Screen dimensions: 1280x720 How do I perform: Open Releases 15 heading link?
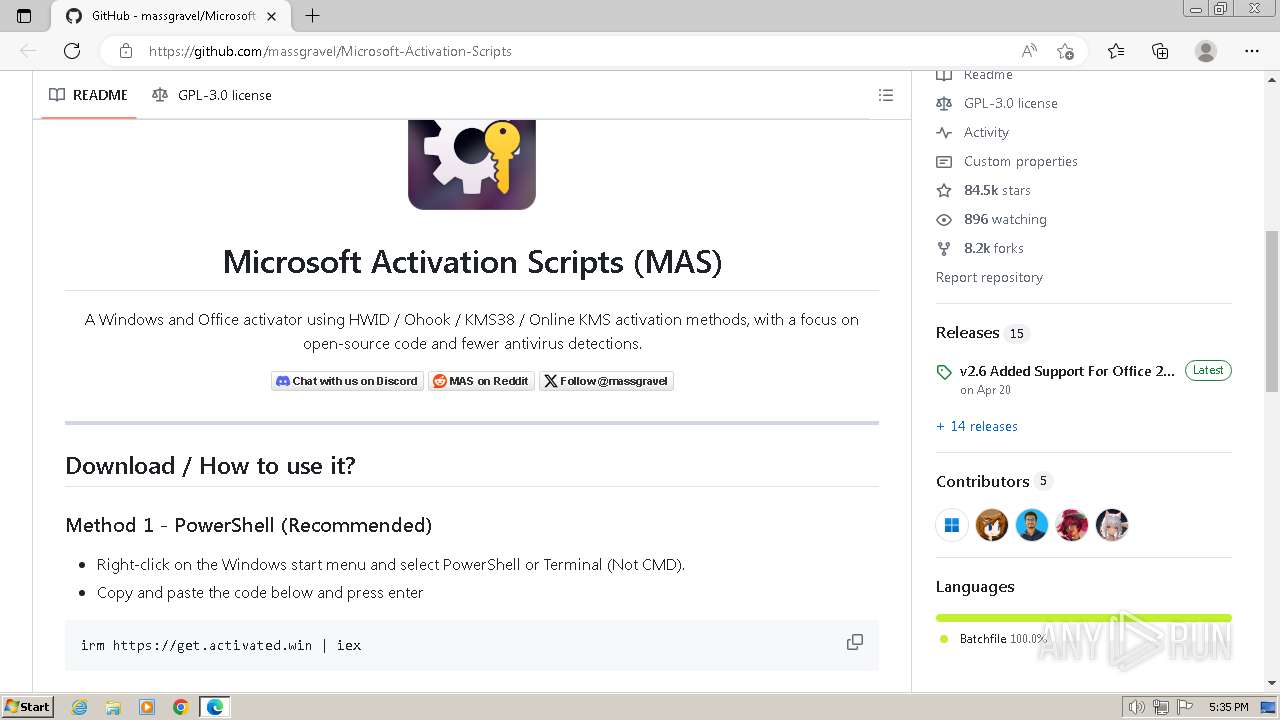(x=982, y=333)
